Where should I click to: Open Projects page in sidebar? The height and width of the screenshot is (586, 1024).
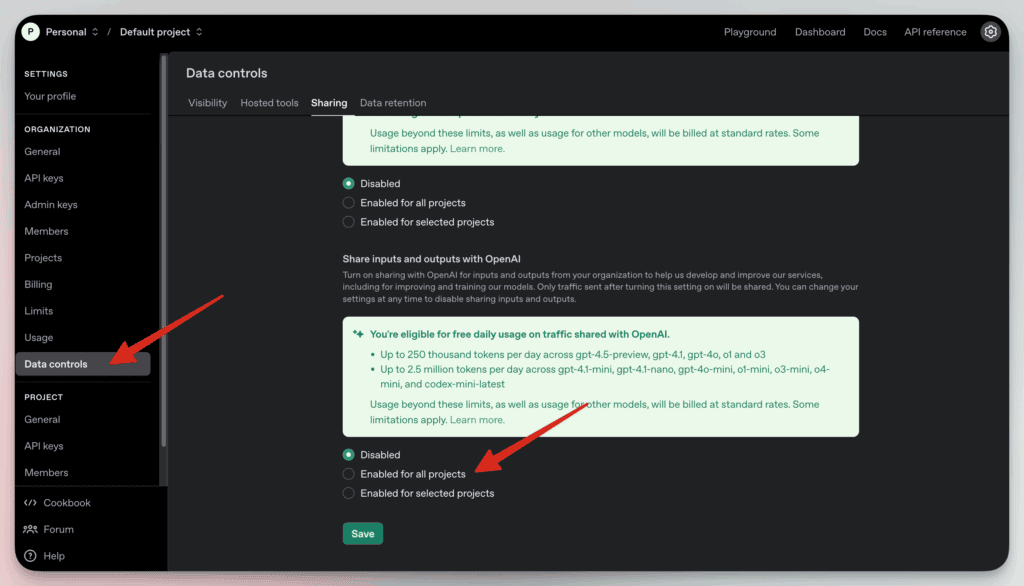click(x=43, y=258)
